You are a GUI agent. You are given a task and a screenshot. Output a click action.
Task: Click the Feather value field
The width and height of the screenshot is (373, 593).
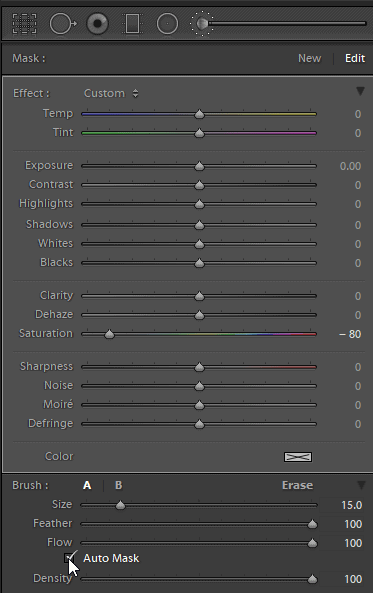pyautogui.click(x=353, y=524)
